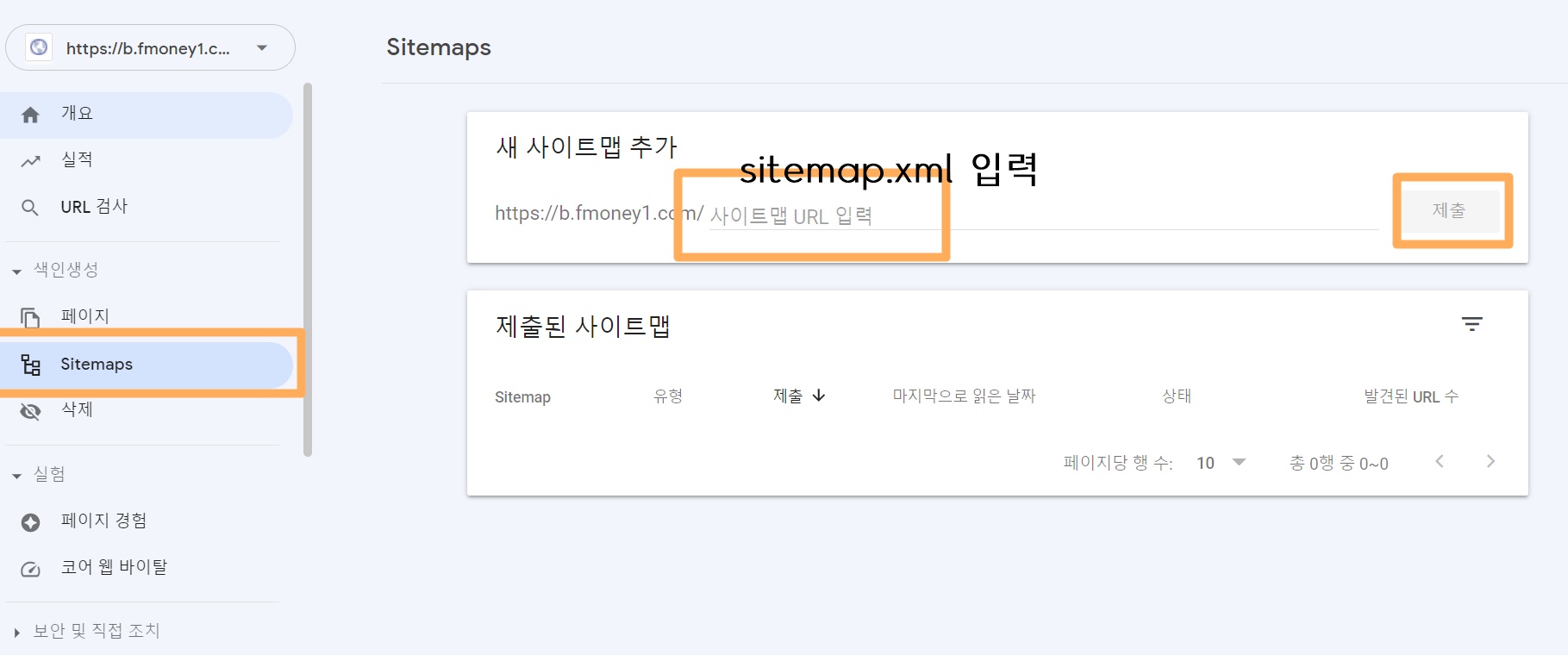1568x655 pixels.
Task: Go to next page of sitemaps
Action: [1490, 462]
